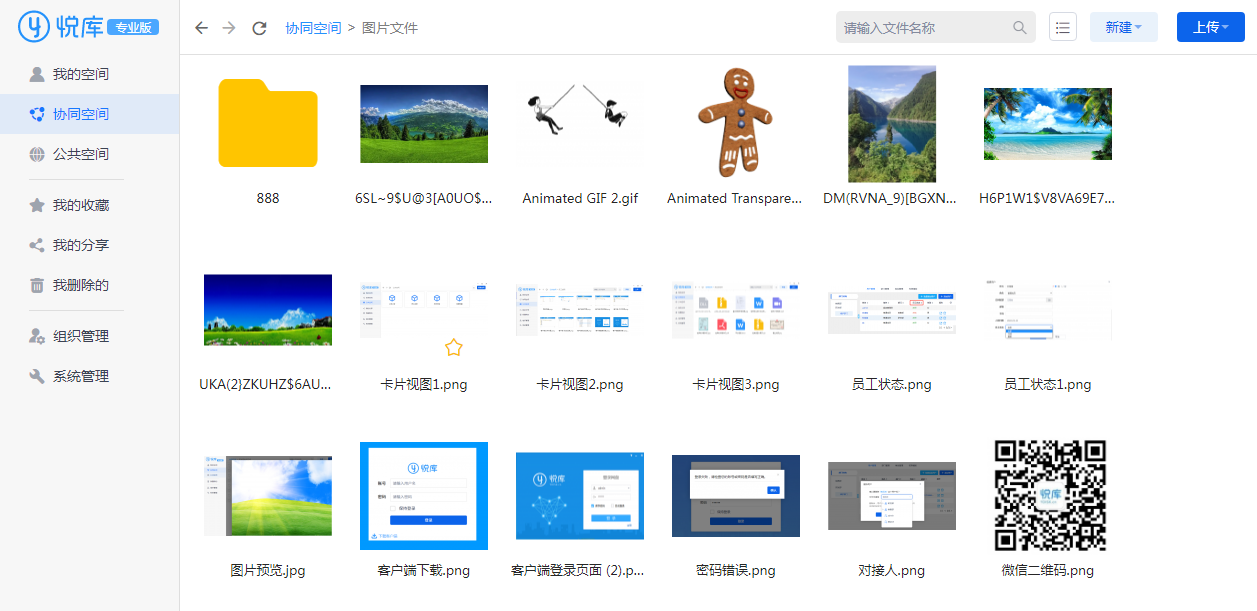Click the yellow 888 folder icon
Viewport: 1257px width, 611px height.
pyautogui.click(x=268, y=123)
